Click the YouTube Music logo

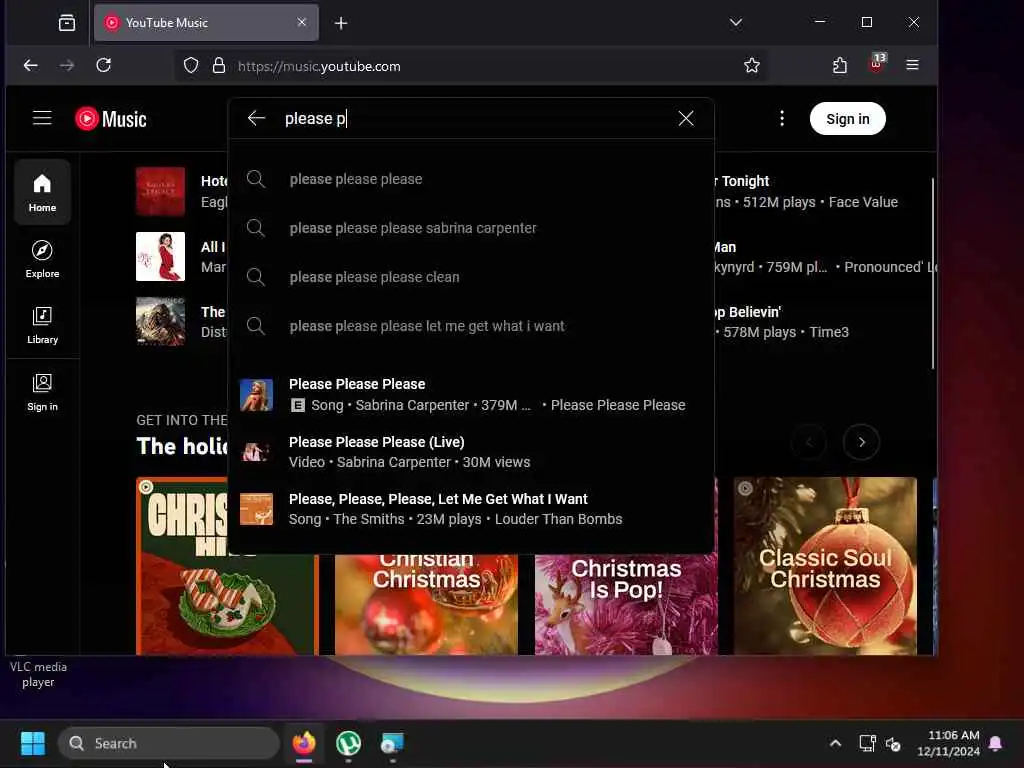click(x=111, y=119)
